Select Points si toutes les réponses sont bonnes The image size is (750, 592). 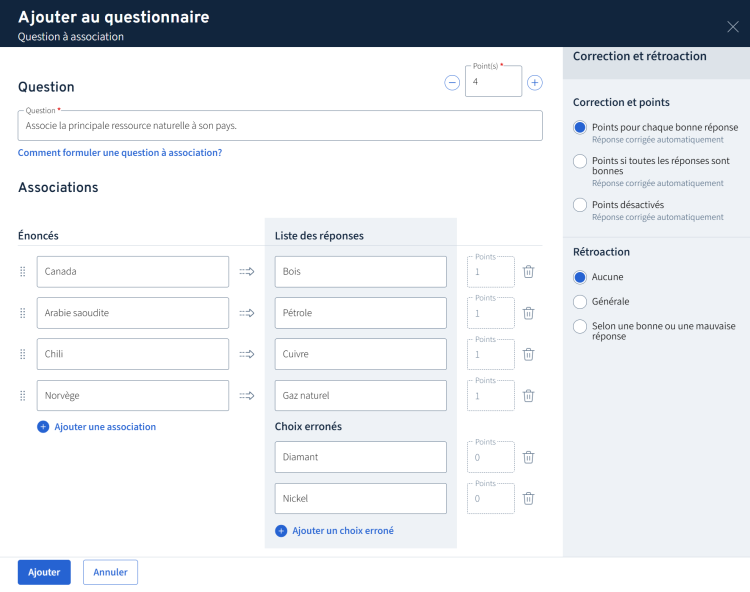(580, 161)
